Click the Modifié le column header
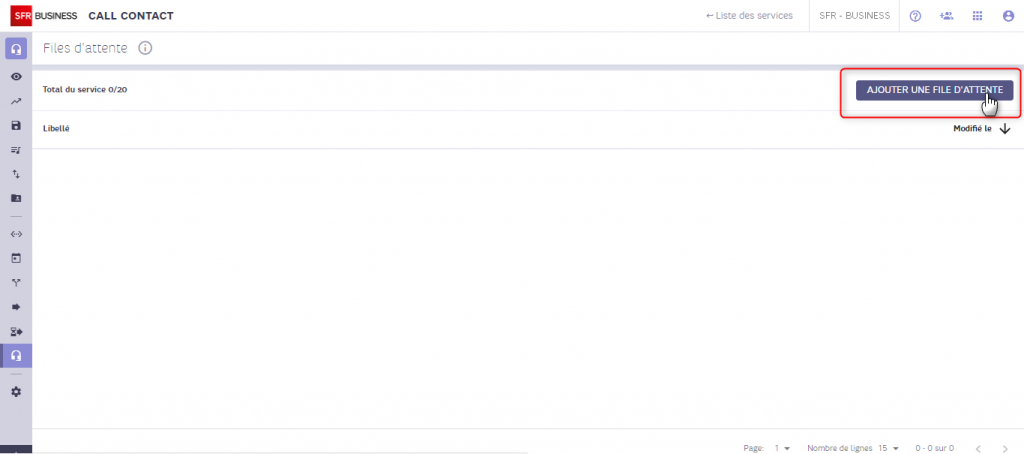The width and height of the screenshot is (1024, 454). 972,129
